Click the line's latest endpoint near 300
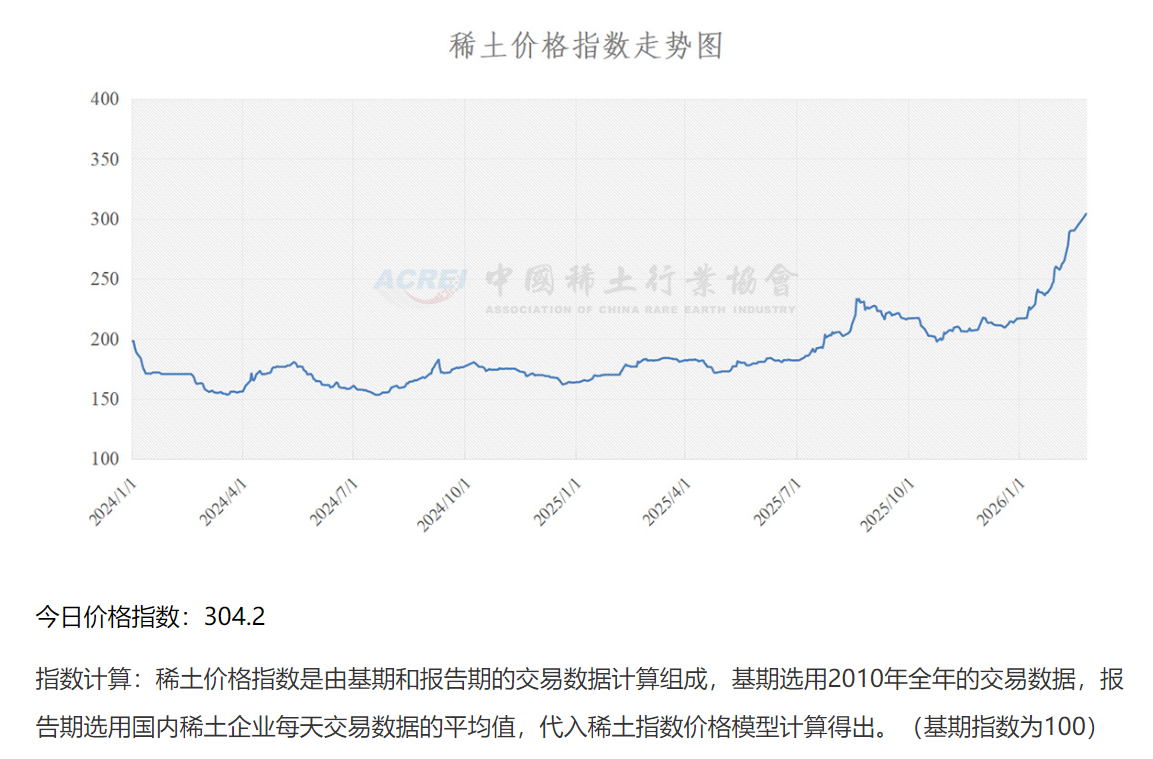 coord(1085,213)
